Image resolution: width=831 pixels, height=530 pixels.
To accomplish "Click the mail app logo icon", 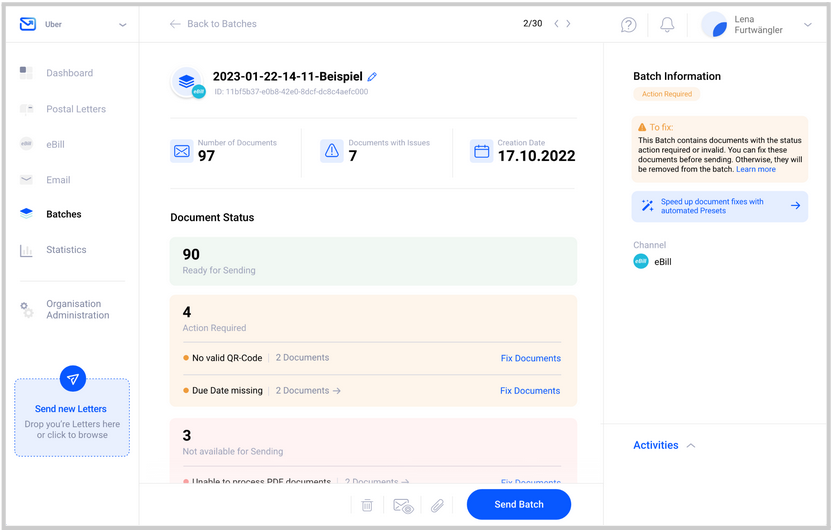I will [x=28, y=24].
